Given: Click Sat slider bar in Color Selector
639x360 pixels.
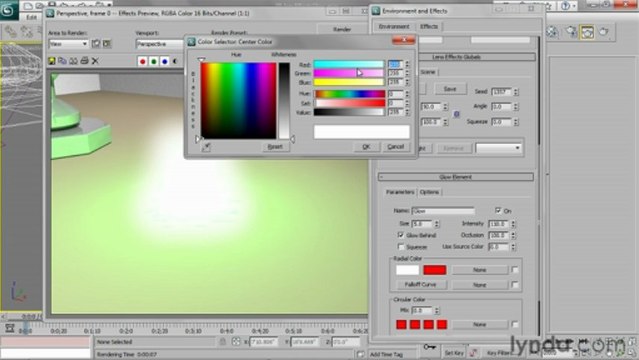Looking at the screenshot, I should tap(349, 103).
